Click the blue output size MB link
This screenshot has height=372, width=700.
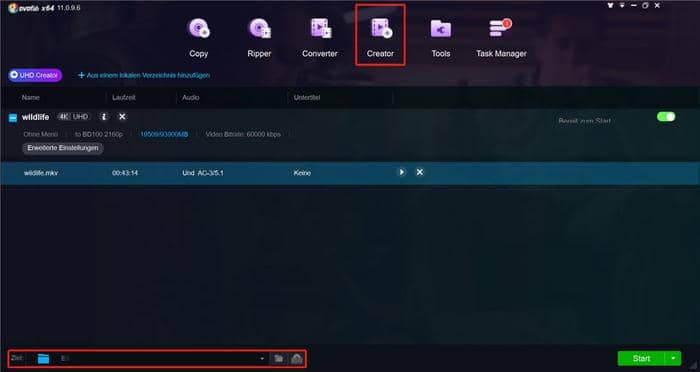coord(164,134)
